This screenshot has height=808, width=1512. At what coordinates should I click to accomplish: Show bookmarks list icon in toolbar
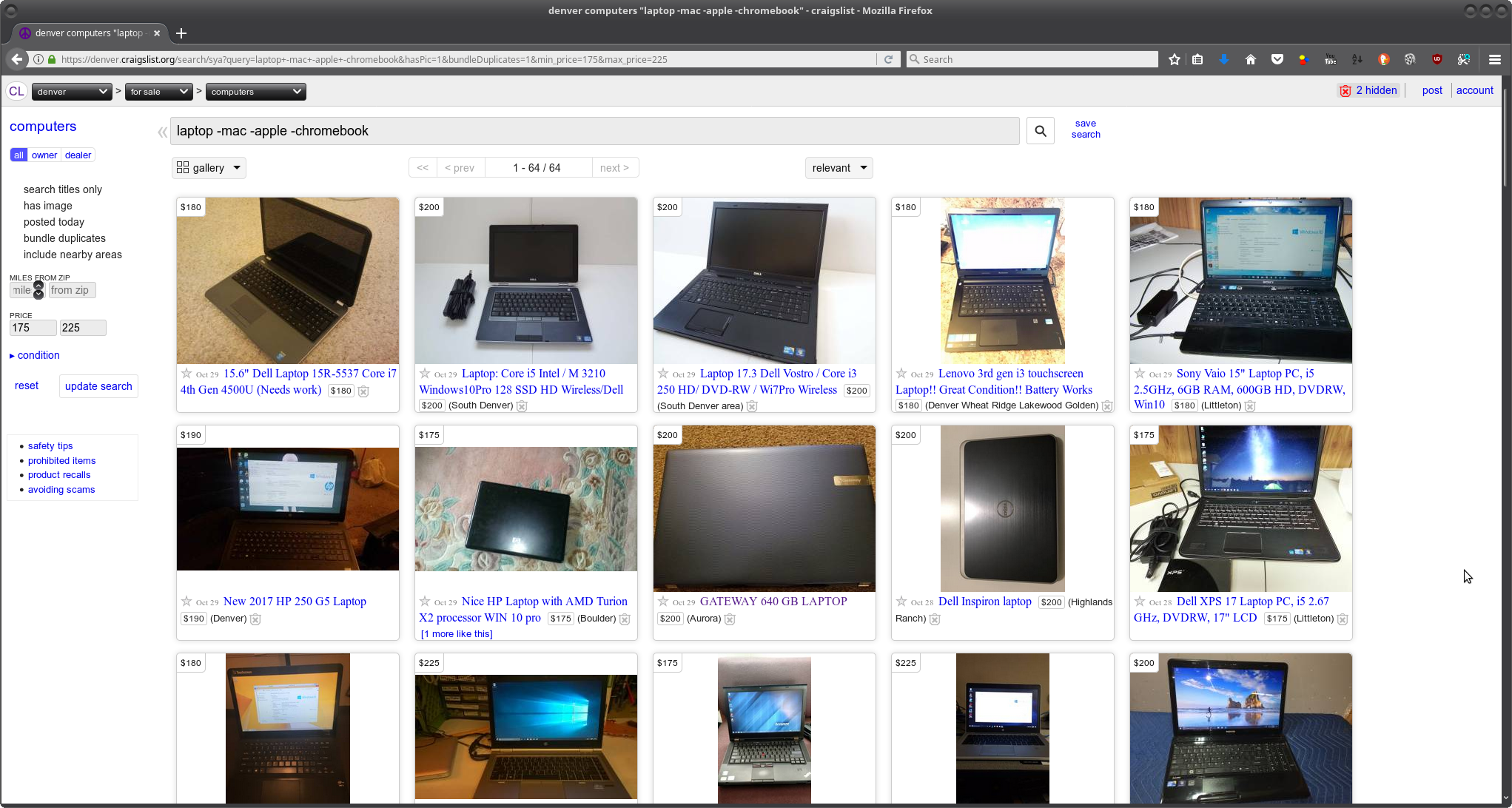click(1197, 59)
